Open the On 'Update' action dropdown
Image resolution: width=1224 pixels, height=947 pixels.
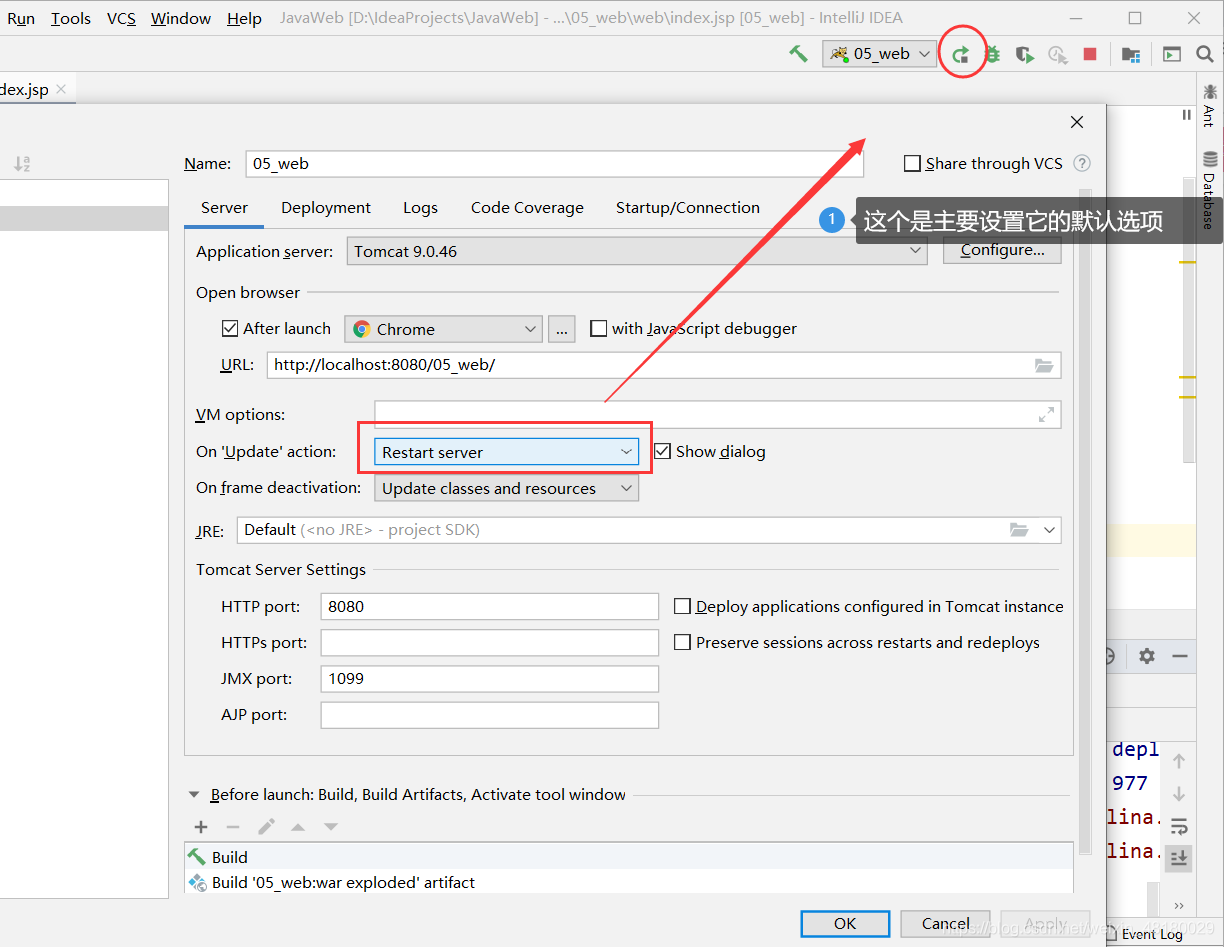pyautogui.click(x=506, y=452)
